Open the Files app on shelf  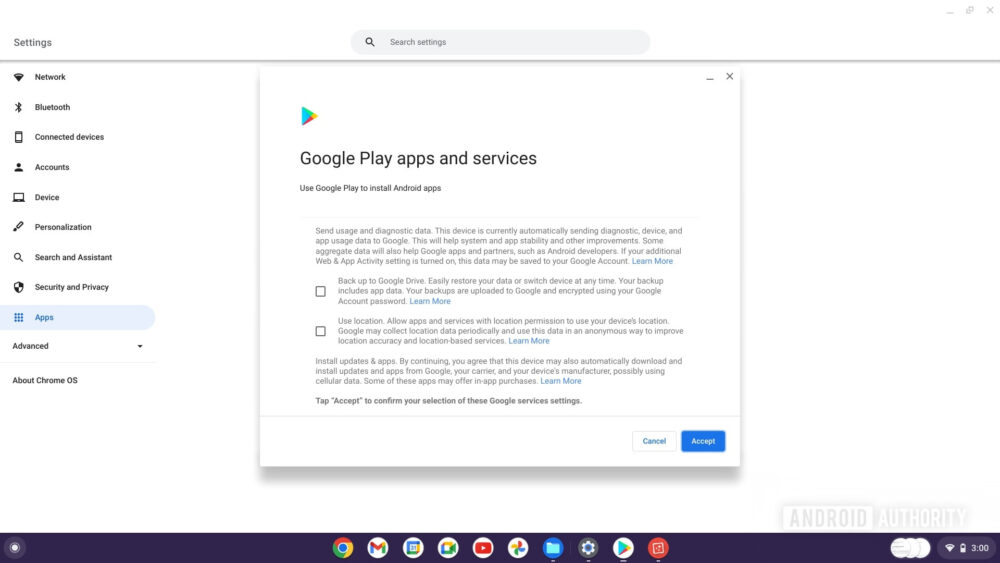553,548
